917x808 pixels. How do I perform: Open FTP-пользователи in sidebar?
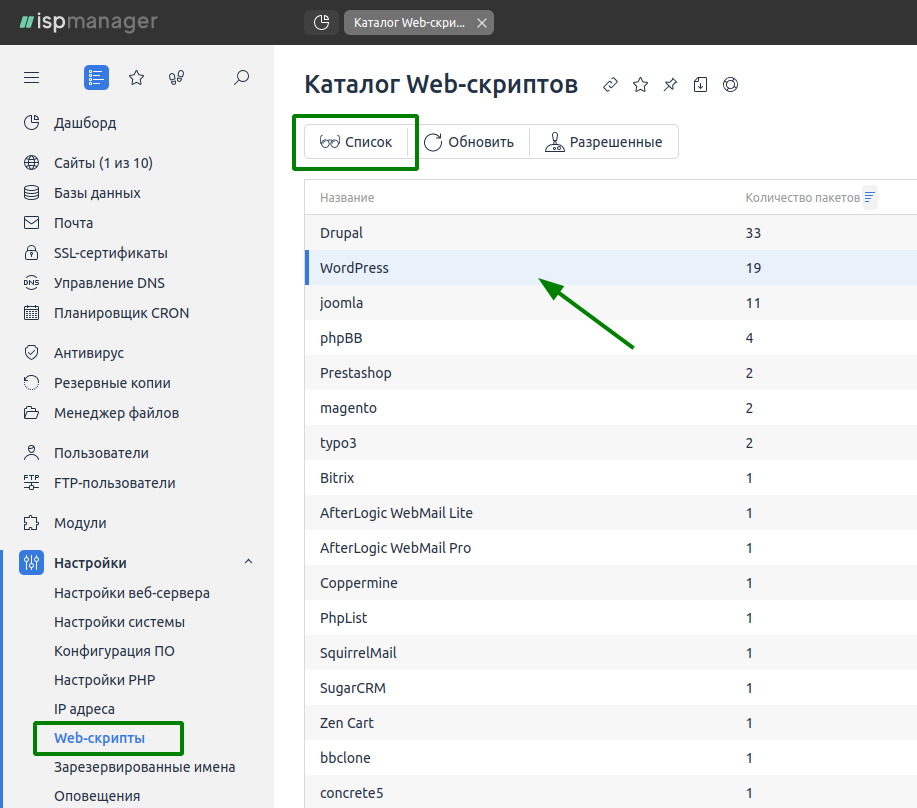115,483
